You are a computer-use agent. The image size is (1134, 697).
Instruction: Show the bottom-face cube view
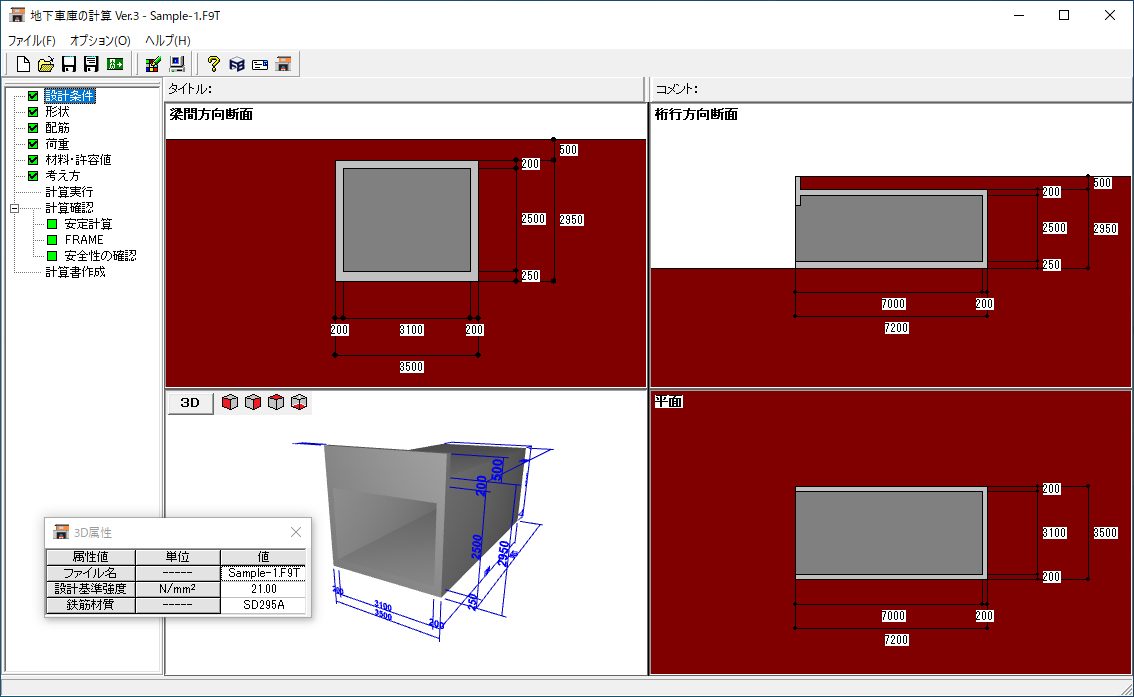tap(299, 403)
